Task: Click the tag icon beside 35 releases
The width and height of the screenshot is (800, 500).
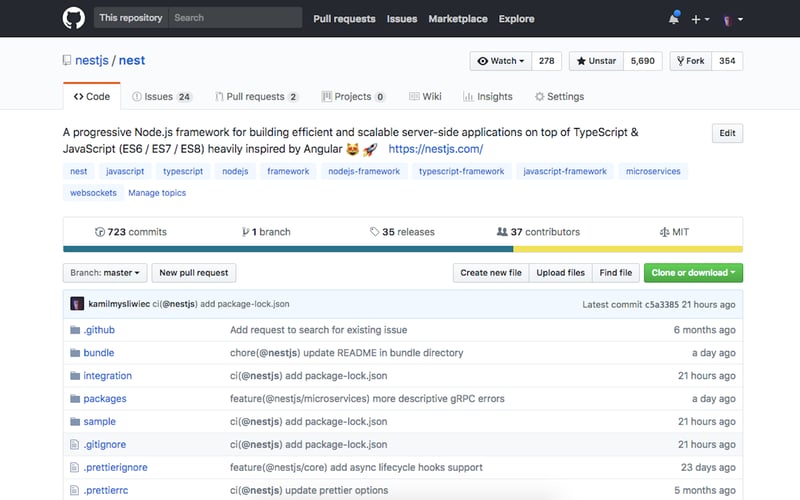Action: [x=374, y=232]
